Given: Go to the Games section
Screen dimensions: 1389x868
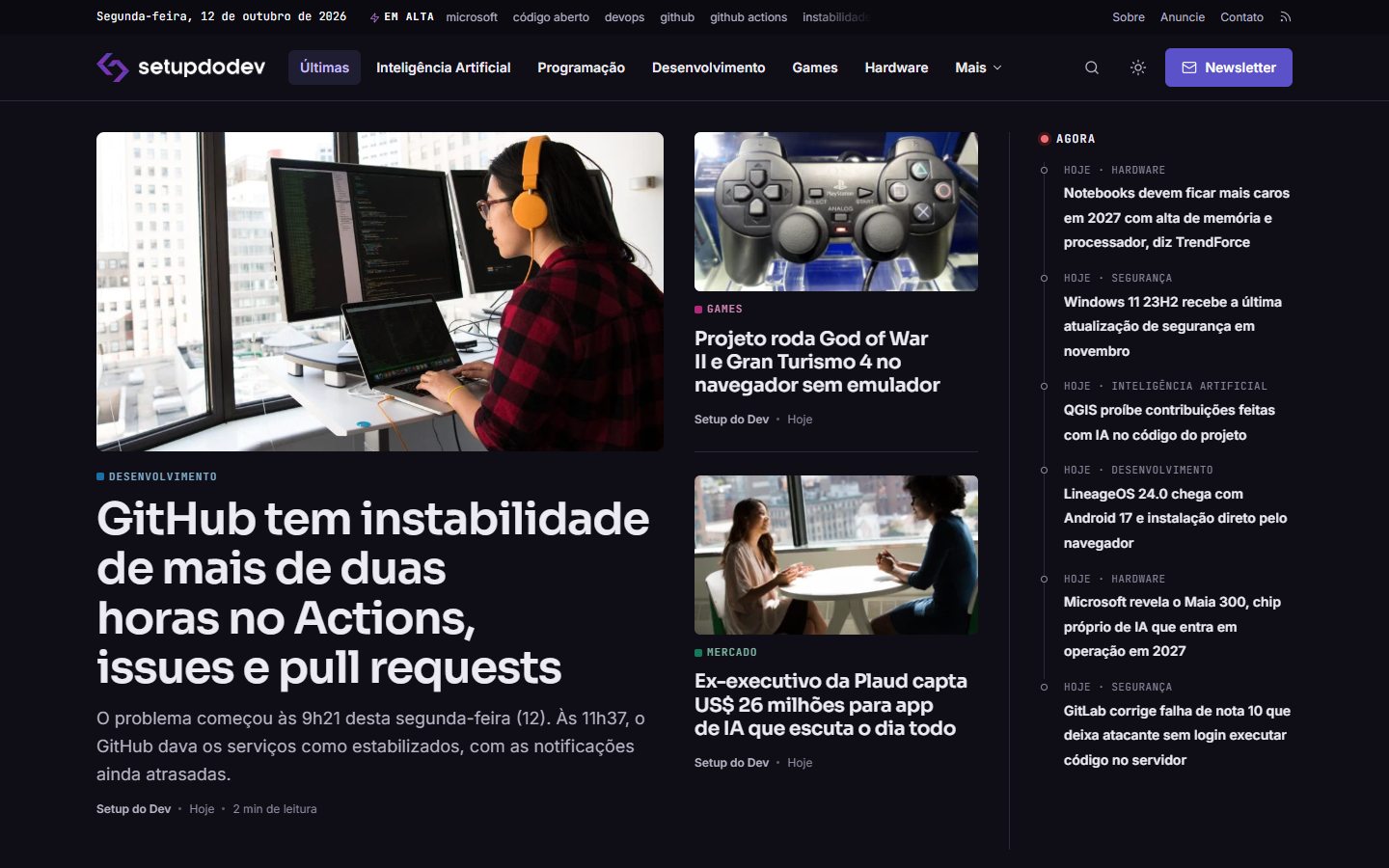Looking at the screenshot, I should point(815,68).
